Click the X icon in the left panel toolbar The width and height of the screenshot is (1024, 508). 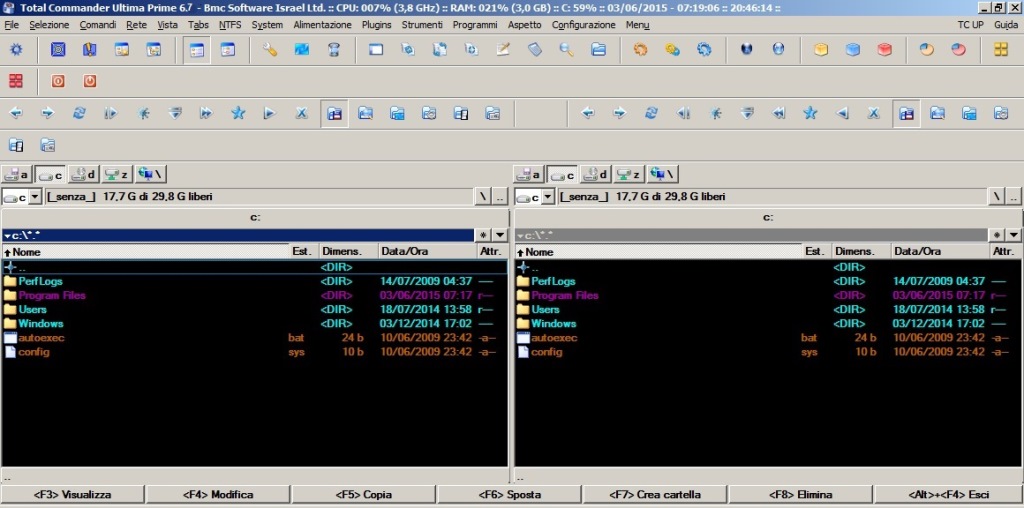(x=301, y=113)
